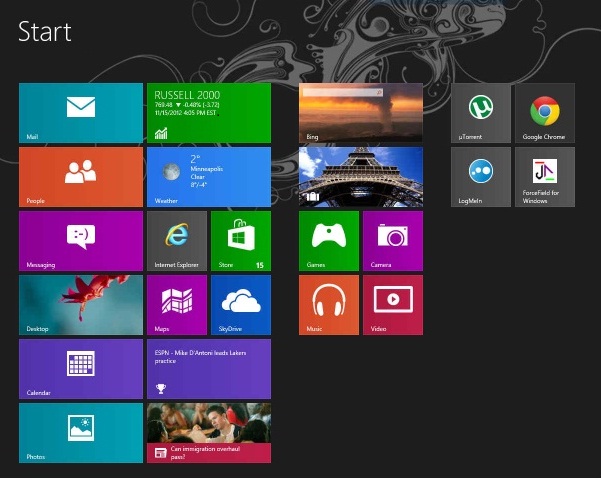Image resolution: width=601 pixels, height=483 pixels.
Task: Open the Maps tile
Action: tap(177, 305)
